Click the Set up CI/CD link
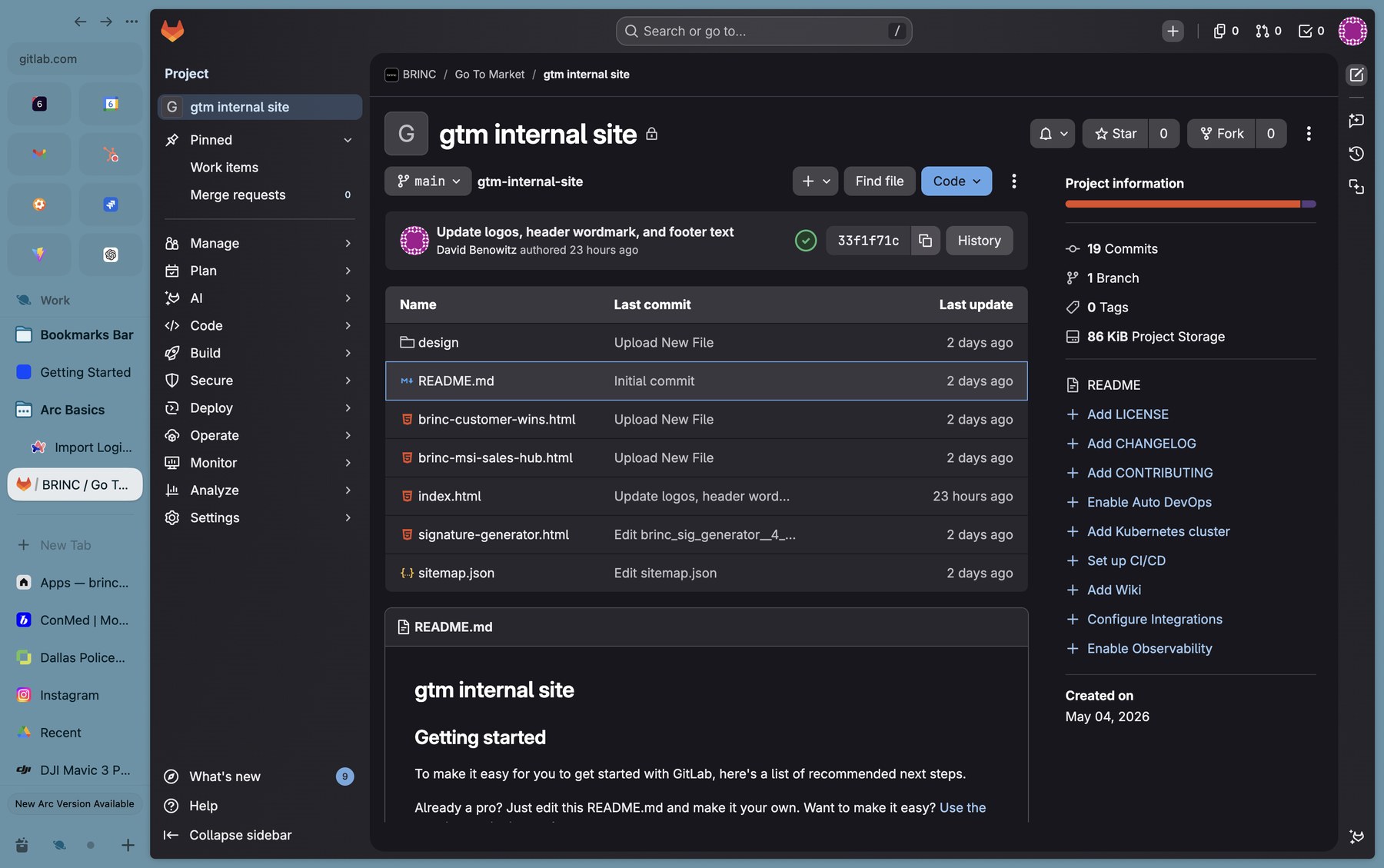This screenshot has height=868, width=1384. click(1126, 560)
